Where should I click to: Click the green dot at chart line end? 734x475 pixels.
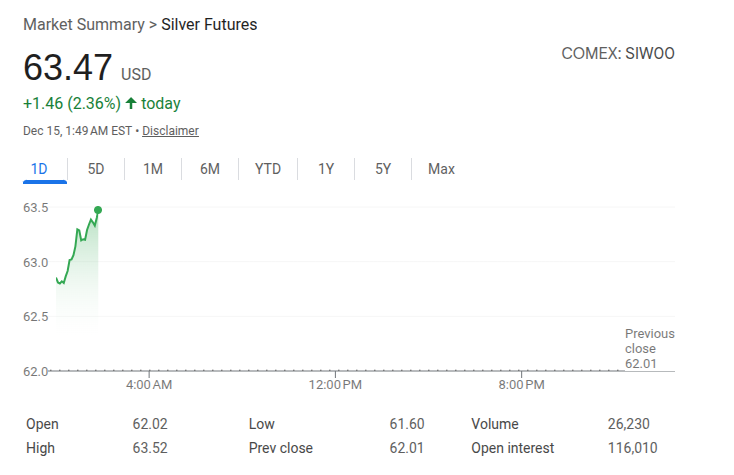point(97,209)
